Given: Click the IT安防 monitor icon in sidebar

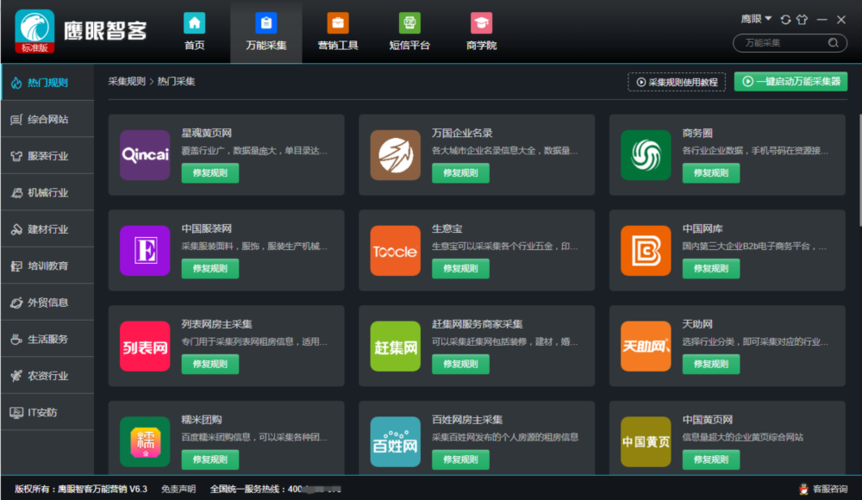Looking at the screenshot, I should click(16, 413).
